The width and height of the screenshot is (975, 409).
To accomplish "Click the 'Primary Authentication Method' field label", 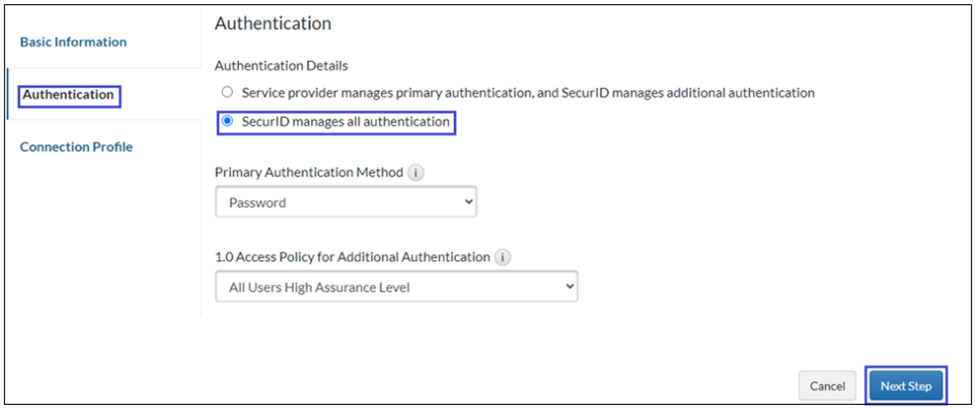I will click(x=308, y=172).
